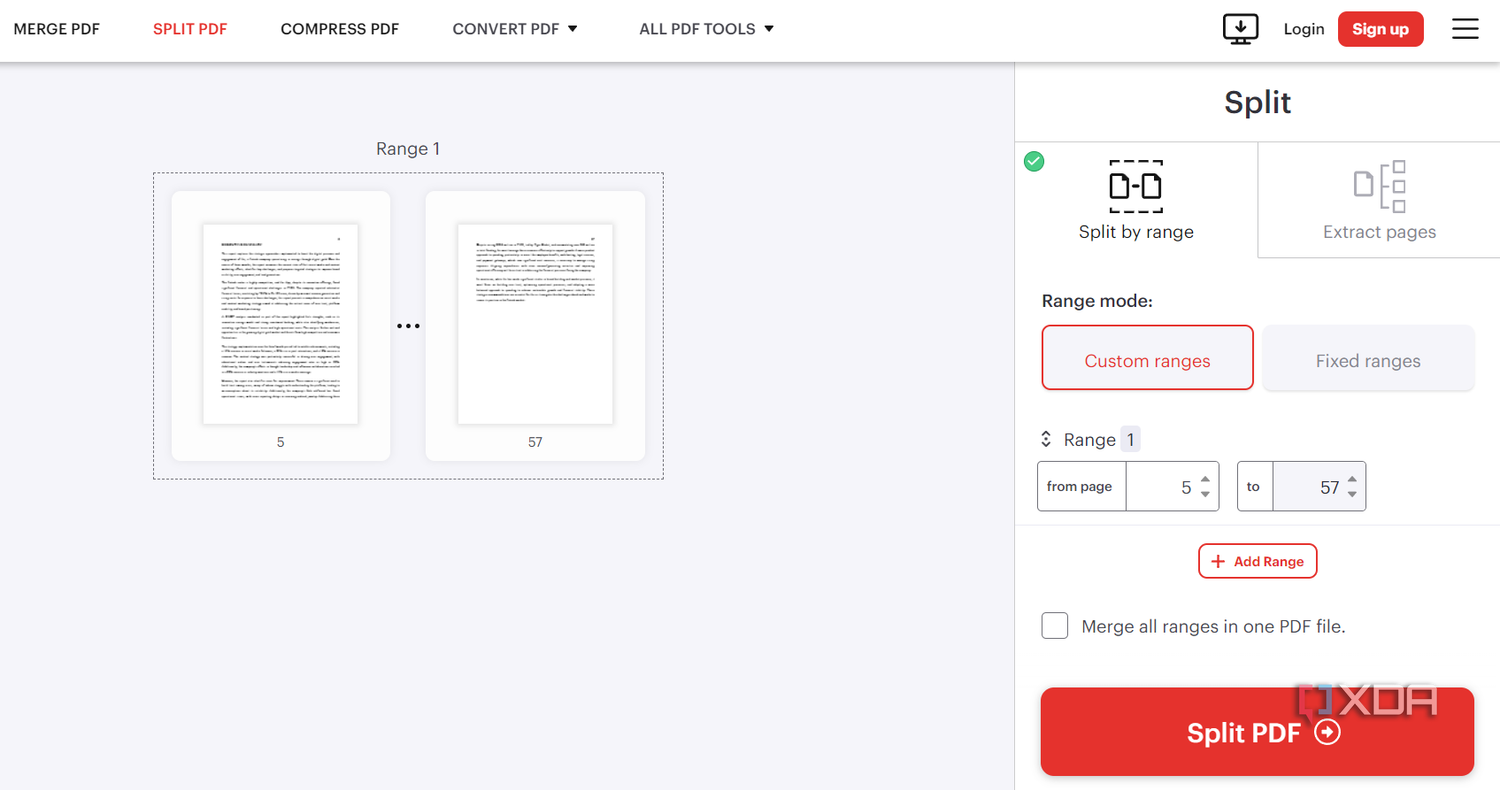Open the desktop app download icon
Viewport: 1500px width, 790px height.
[1241, 29]
